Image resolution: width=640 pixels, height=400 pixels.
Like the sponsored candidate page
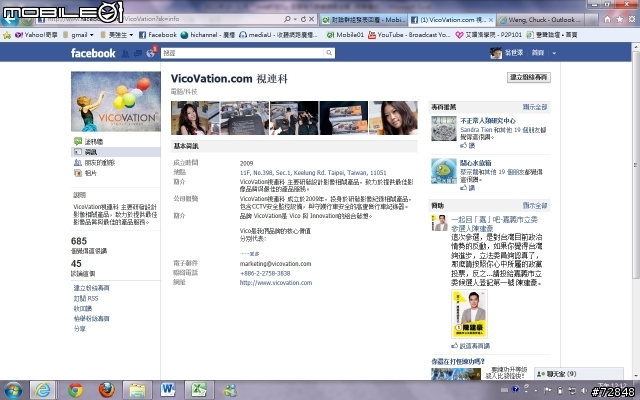coord(471,346)
